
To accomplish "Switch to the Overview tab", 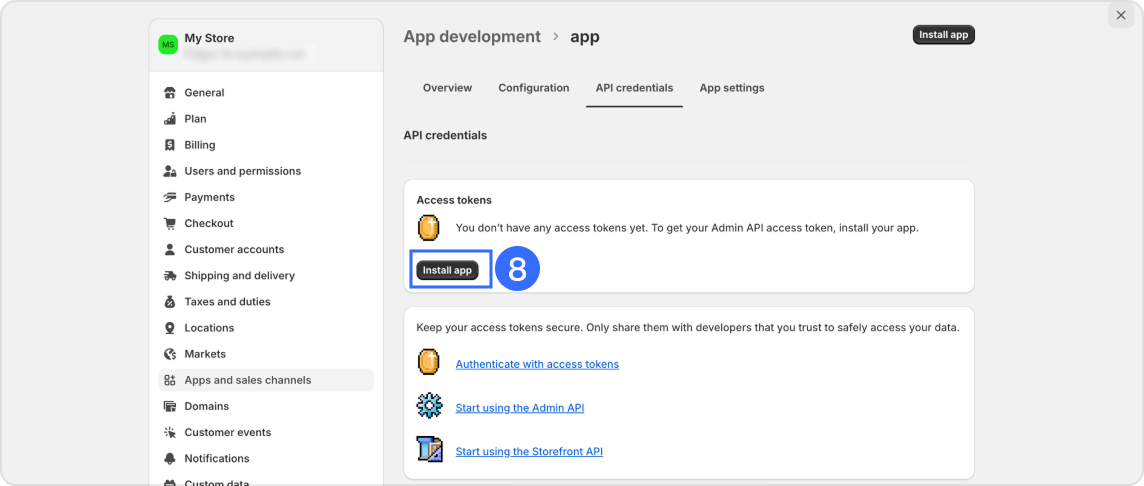I will (447, 88).
